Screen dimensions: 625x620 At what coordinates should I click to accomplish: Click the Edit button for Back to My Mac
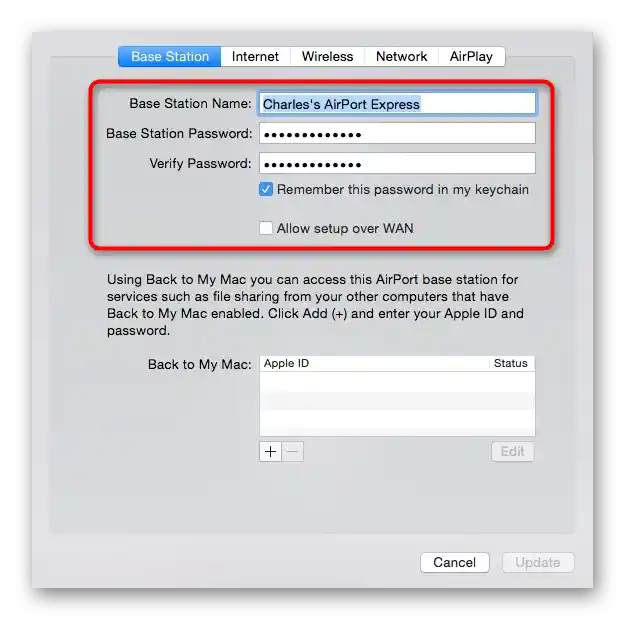[x=513, y=451]
